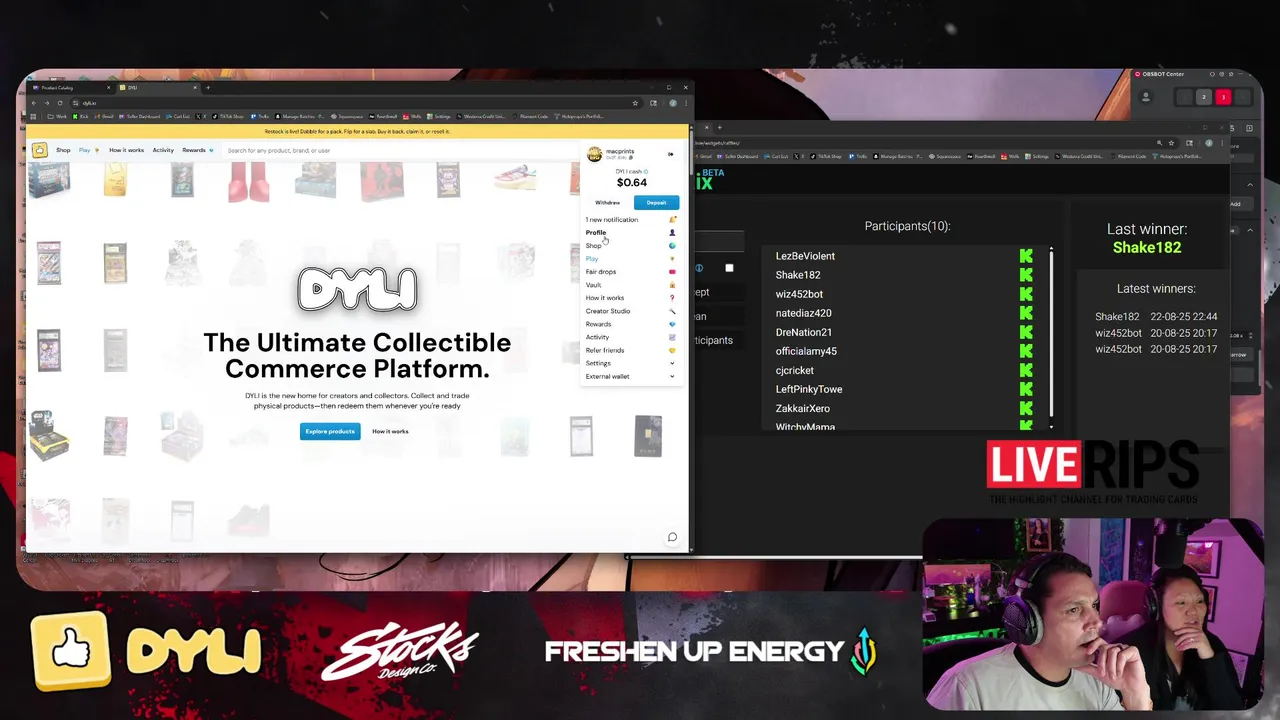Click the DYLI logo icon in the navbar

point(39,150)
